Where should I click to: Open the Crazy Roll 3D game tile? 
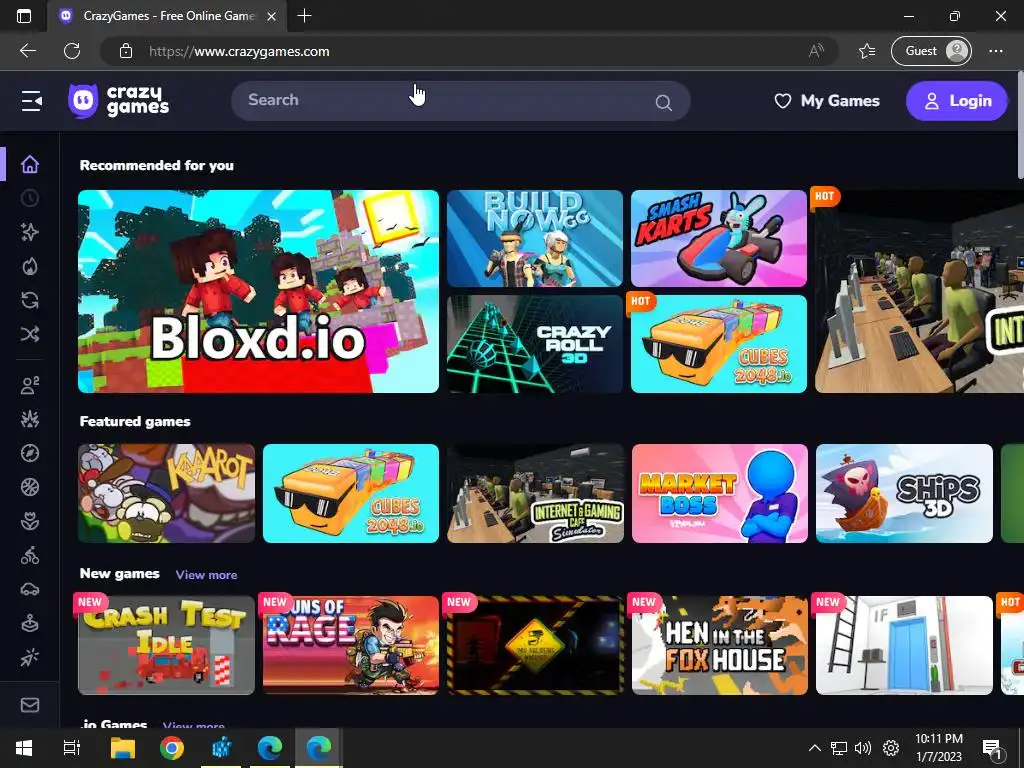535,344
